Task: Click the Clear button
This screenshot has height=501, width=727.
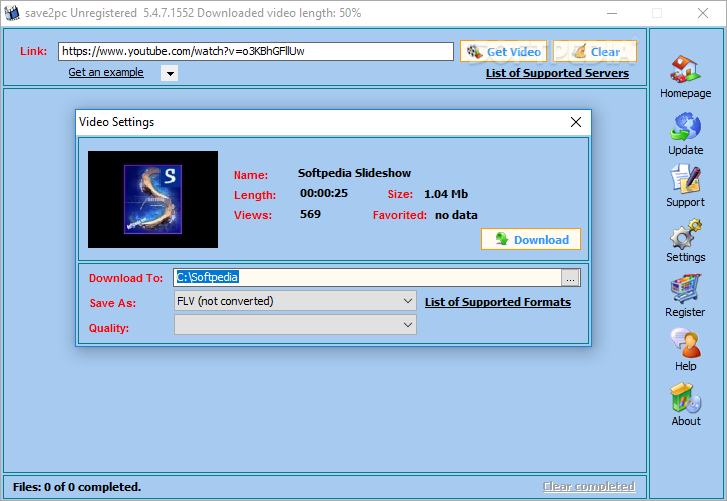Action: coord(595,51)
